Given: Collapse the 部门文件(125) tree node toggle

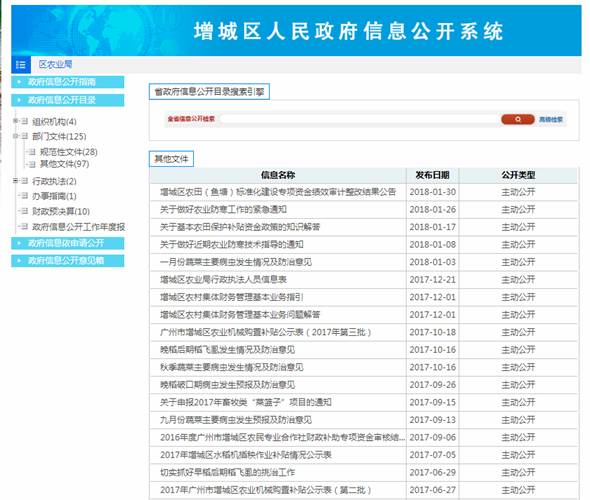Looking at the screenshot, I should [15, 136].
